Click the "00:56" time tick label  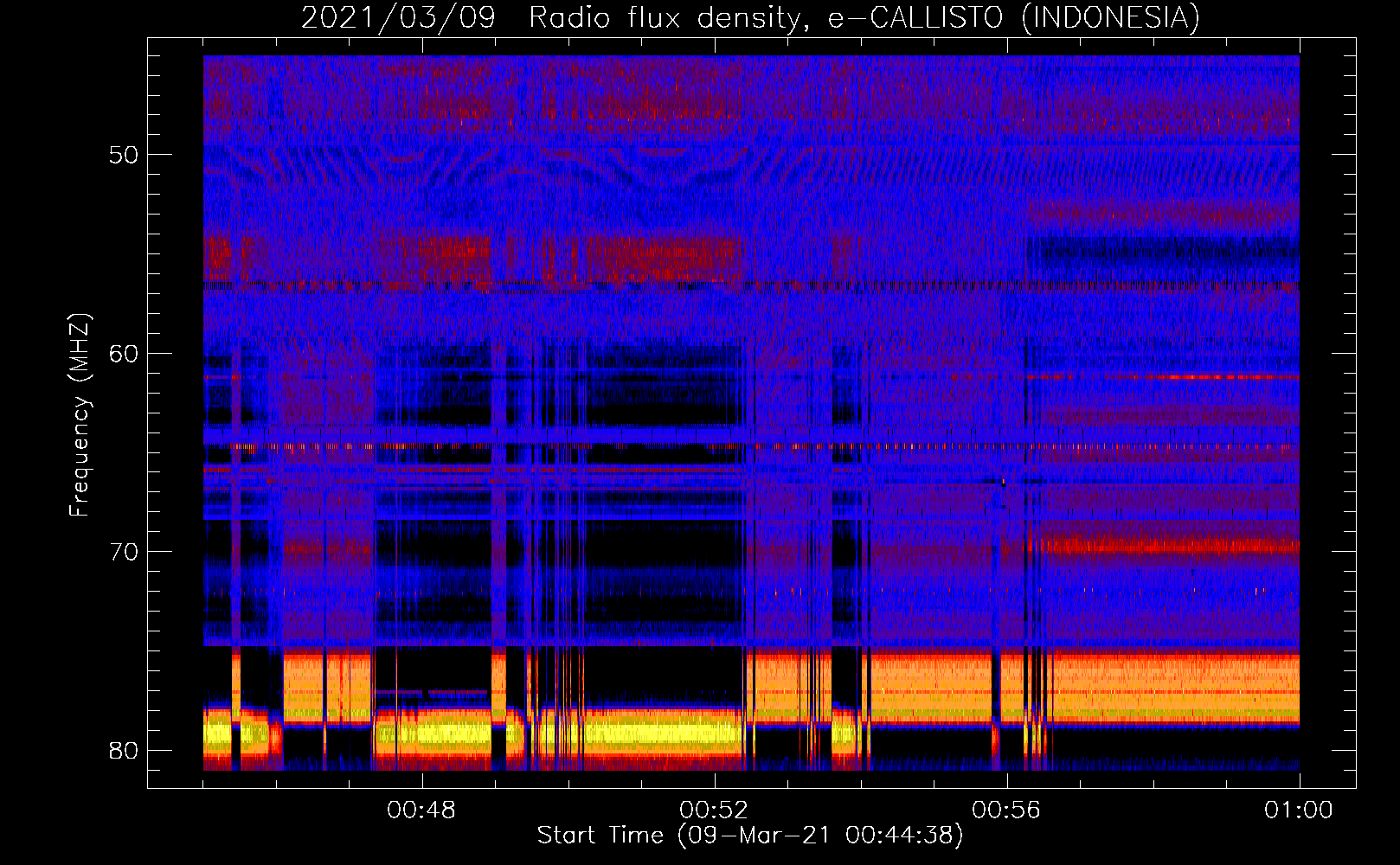tap(1006, 811)
